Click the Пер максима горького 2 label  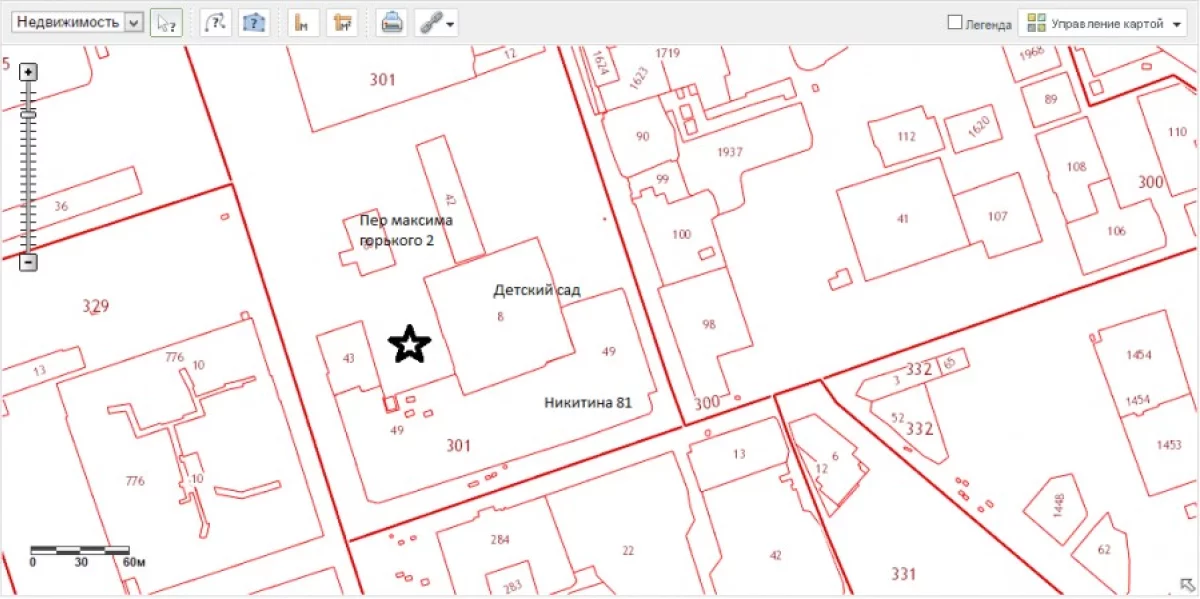point(405,228)
